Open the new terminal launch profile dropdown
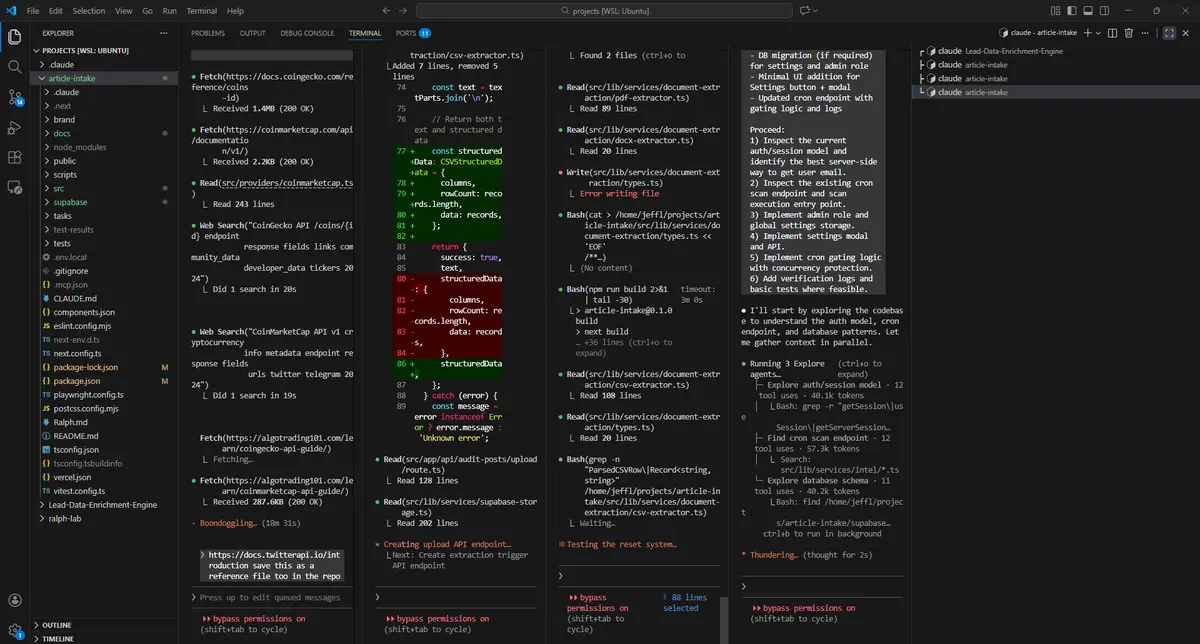This screenshot has width=1200, height=644. (x=1099, y=33)
